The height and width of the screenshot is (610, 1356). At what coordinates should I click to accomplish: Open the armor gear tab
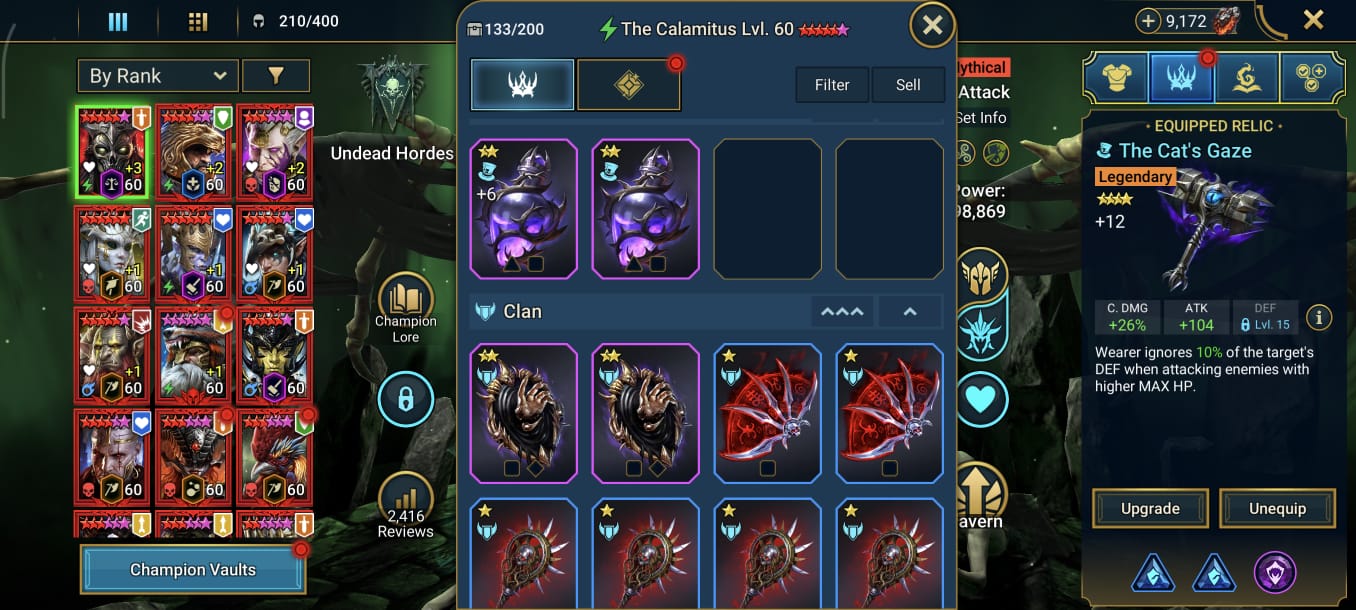coord(1115,78)
